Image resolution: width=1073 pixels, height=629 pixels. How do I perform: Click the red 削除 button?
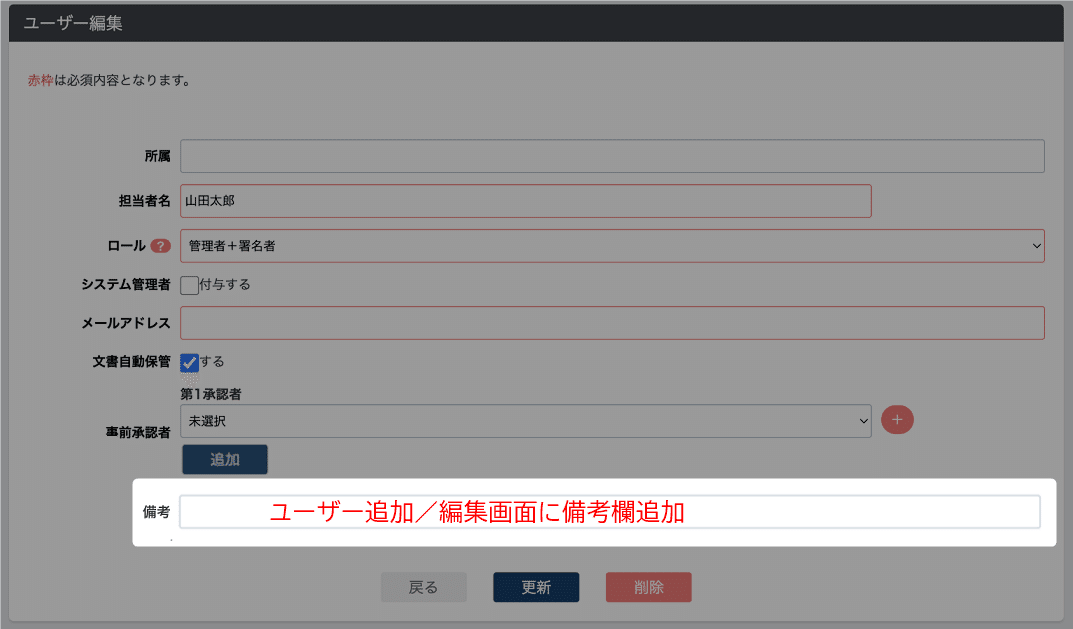click(648, 587)
